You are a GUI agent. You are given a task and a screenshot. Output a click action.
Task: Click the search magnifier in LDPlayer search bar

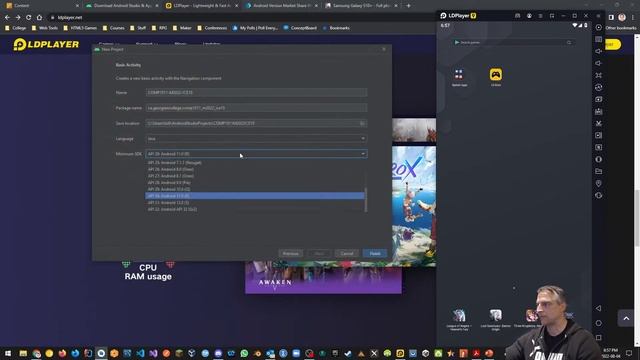click(569, 42)
